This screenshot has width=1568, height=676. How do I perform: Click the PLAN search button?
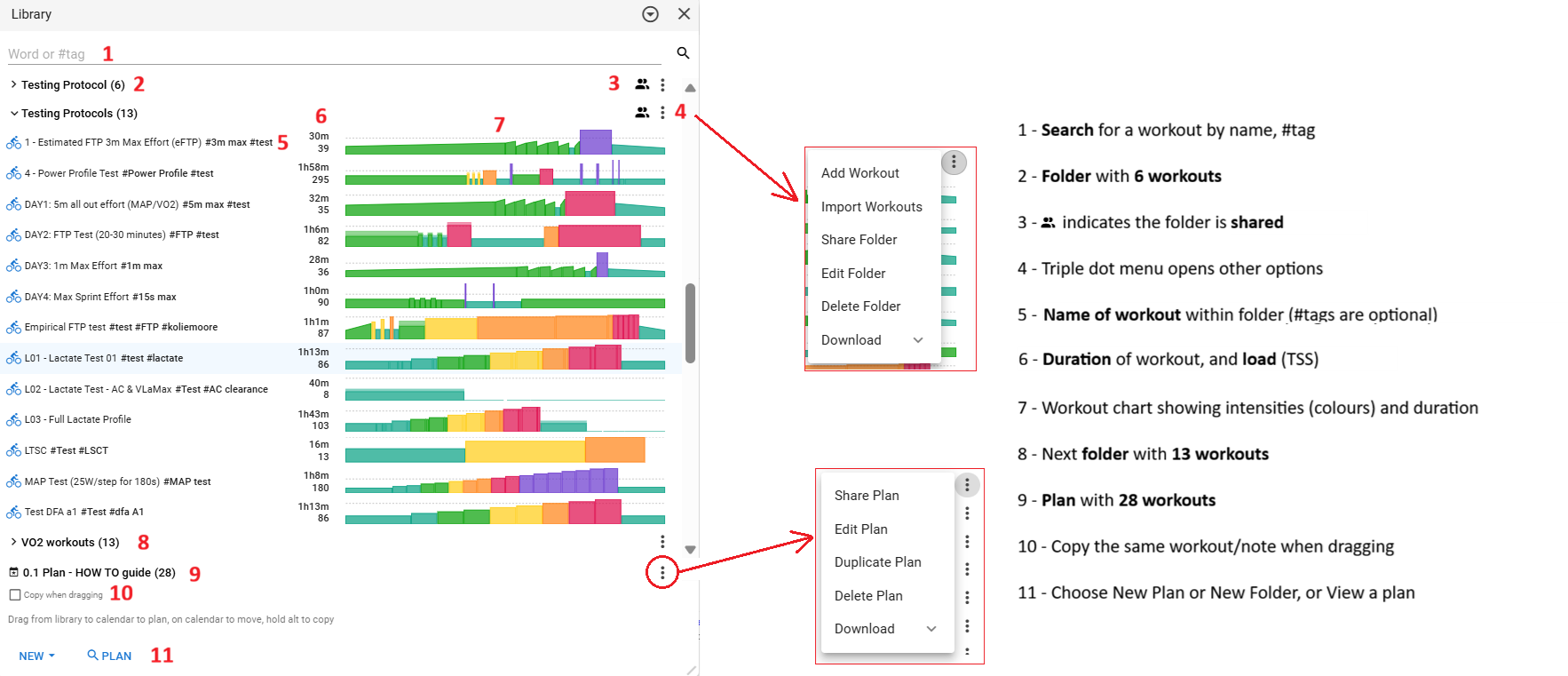click(x=109, y=656)
